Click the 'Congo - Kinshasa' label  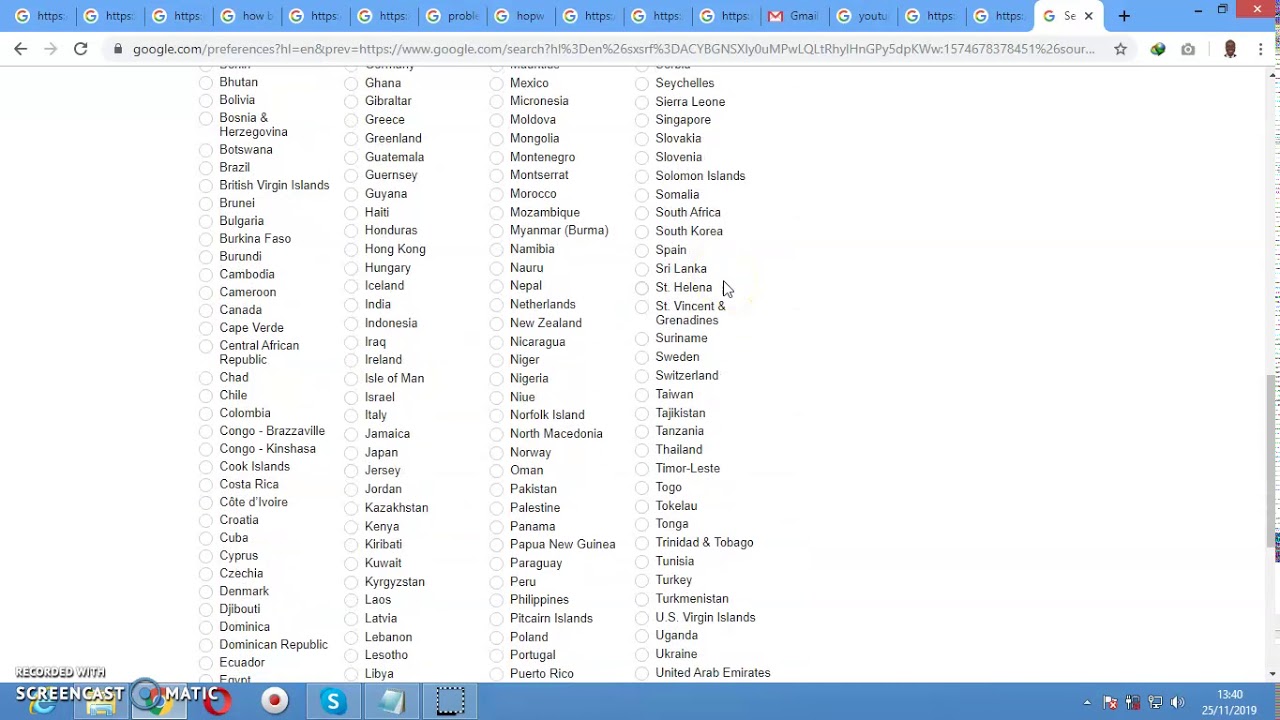[x=268, y=449]
